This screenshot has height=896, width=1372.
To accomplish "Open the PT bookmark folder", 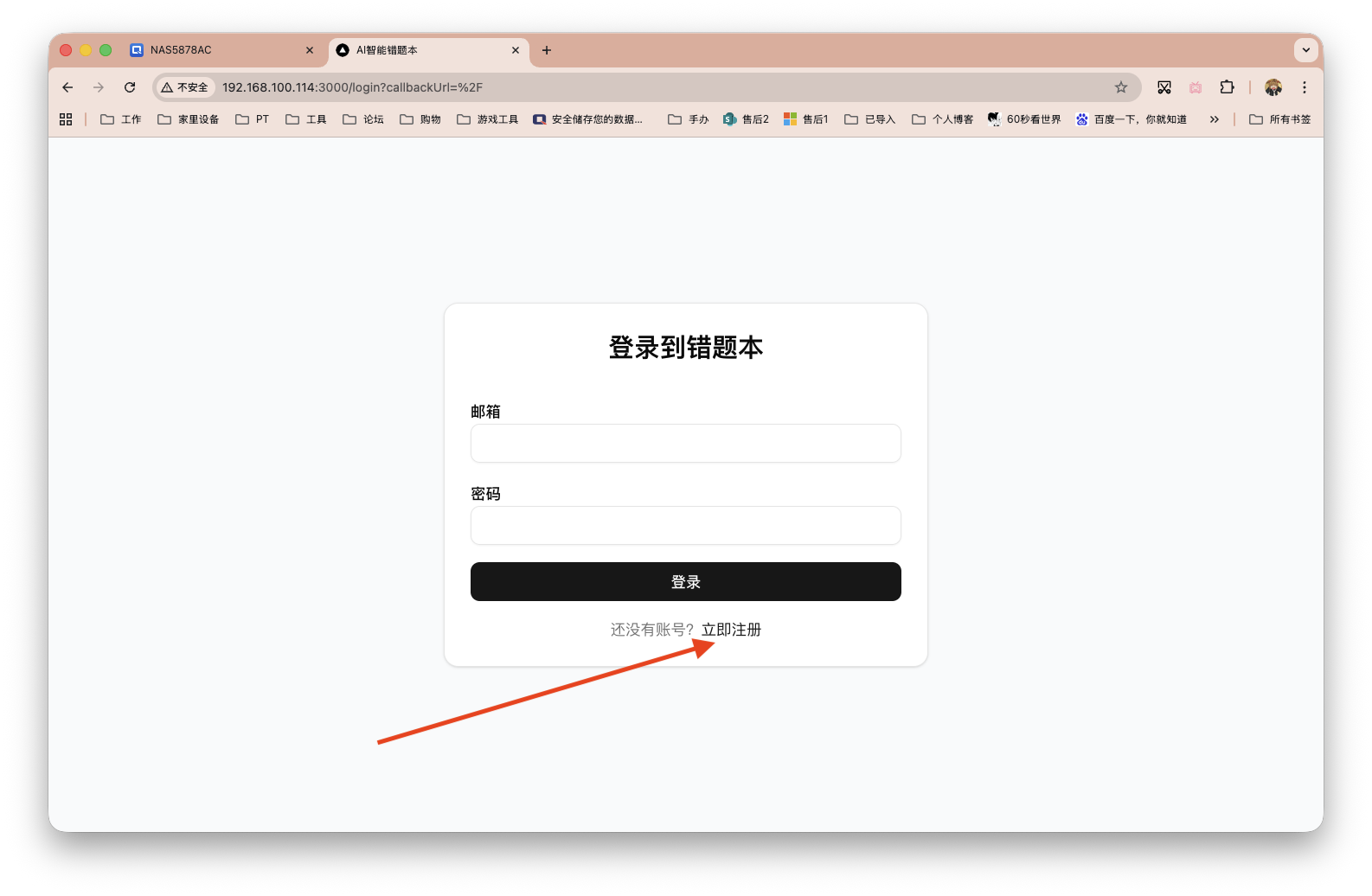I will (253, 119).
